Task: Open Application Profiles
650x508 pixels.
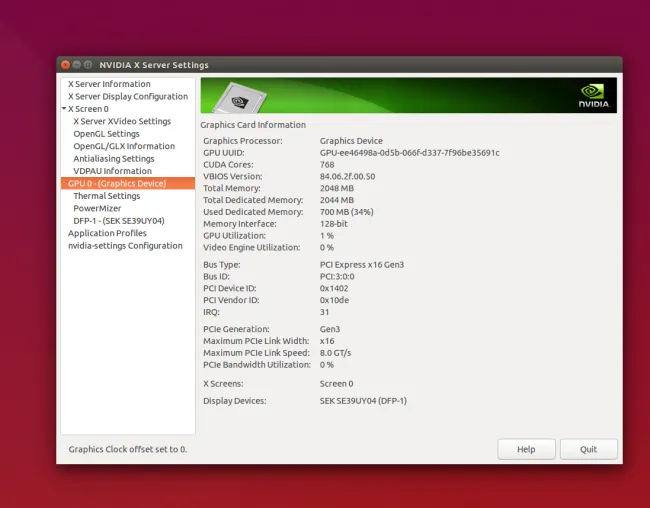Action: (107, 233)
